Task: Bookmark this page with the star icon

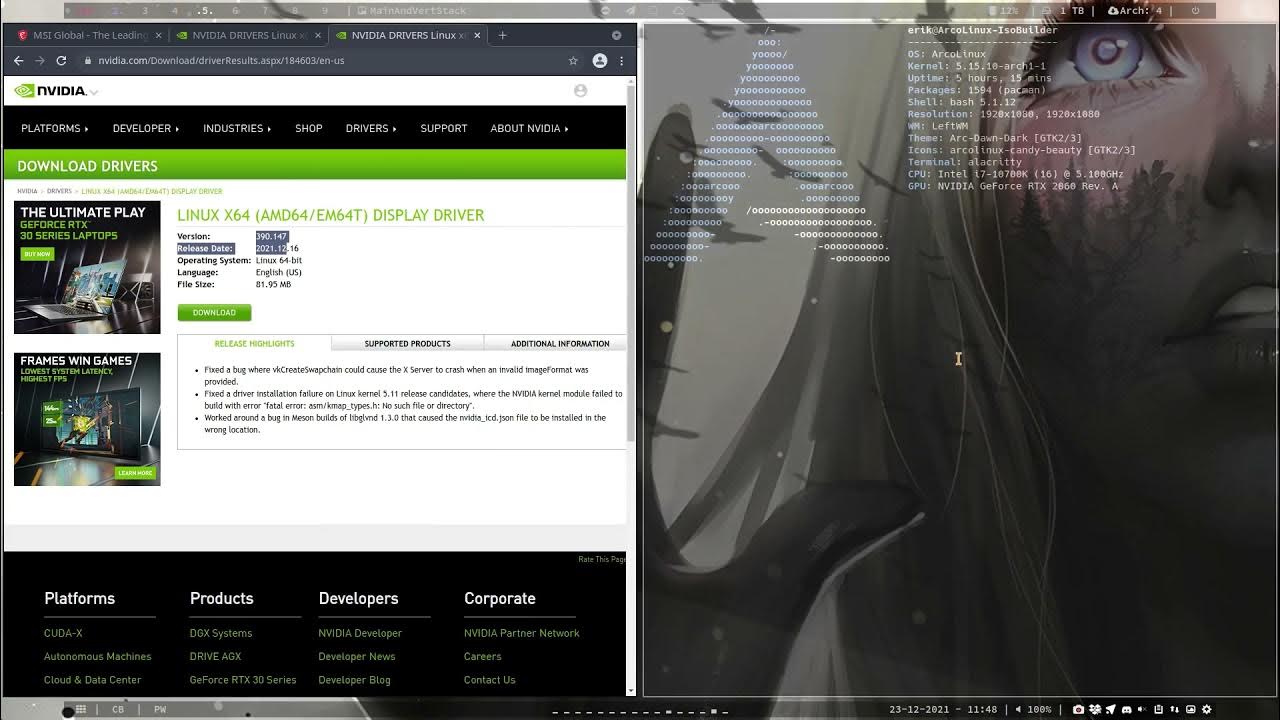Action: [x=573, y=60]
